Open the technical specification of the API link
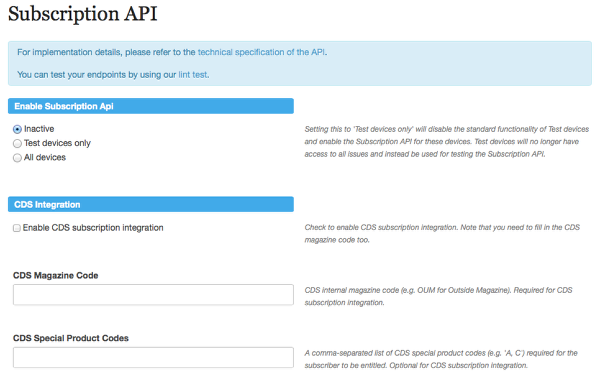 click(x=261, y=52)
